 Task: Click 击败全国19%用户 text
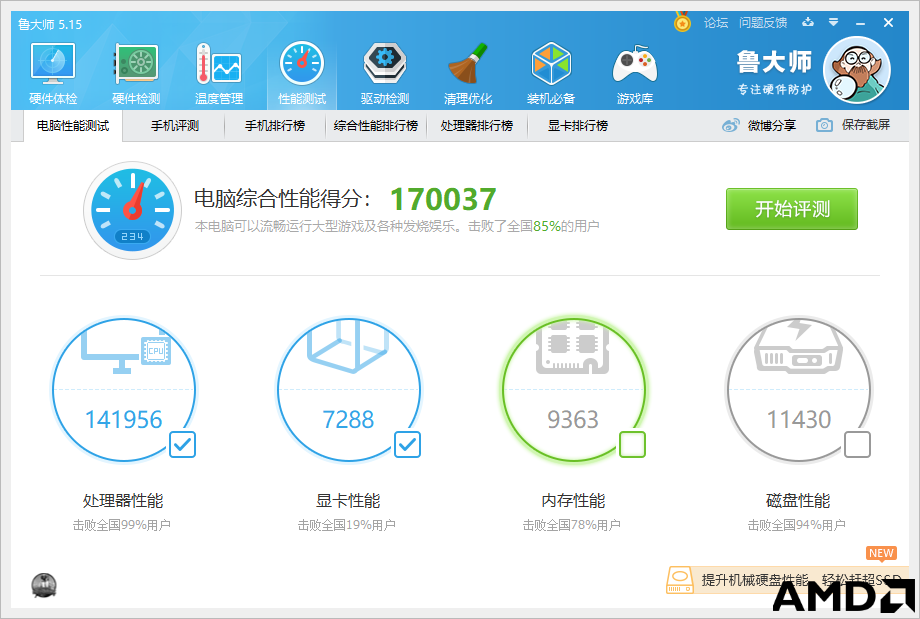point(347,525)
